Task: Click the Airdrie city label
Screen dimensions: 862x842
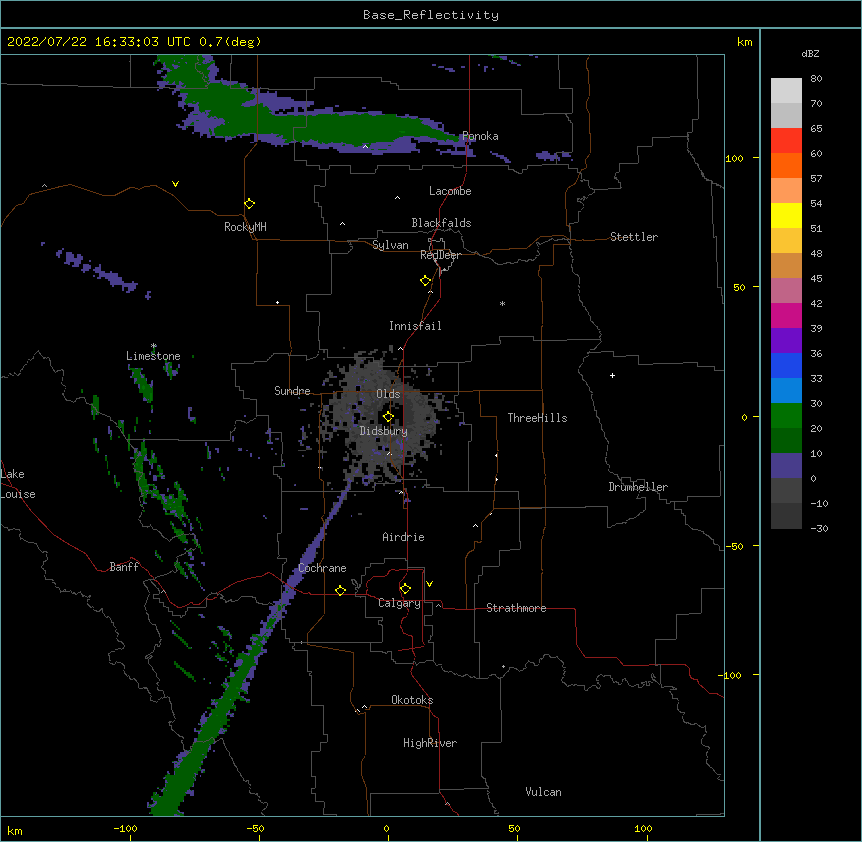Action: (x=404, y=537)
